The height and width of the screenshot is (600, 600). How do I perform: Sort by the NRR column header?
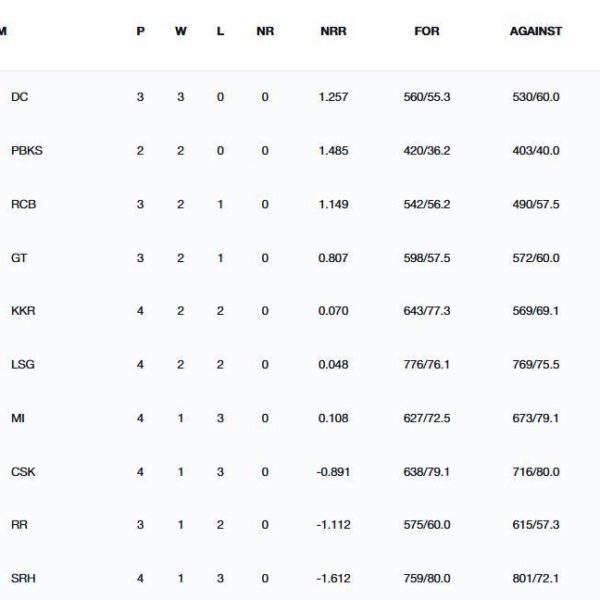(x=332, y=31)
